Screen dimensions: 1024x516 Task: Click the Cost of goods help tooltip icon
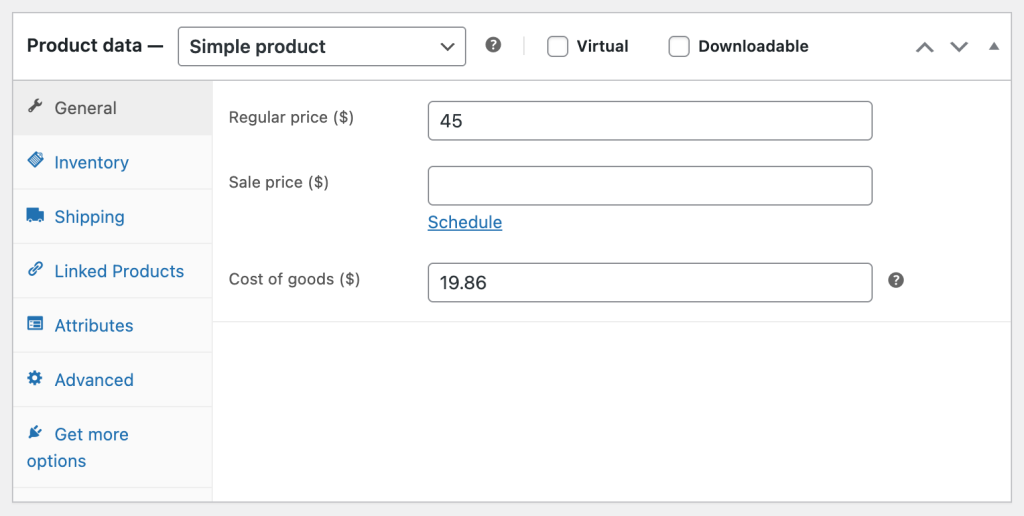(896, 280)
